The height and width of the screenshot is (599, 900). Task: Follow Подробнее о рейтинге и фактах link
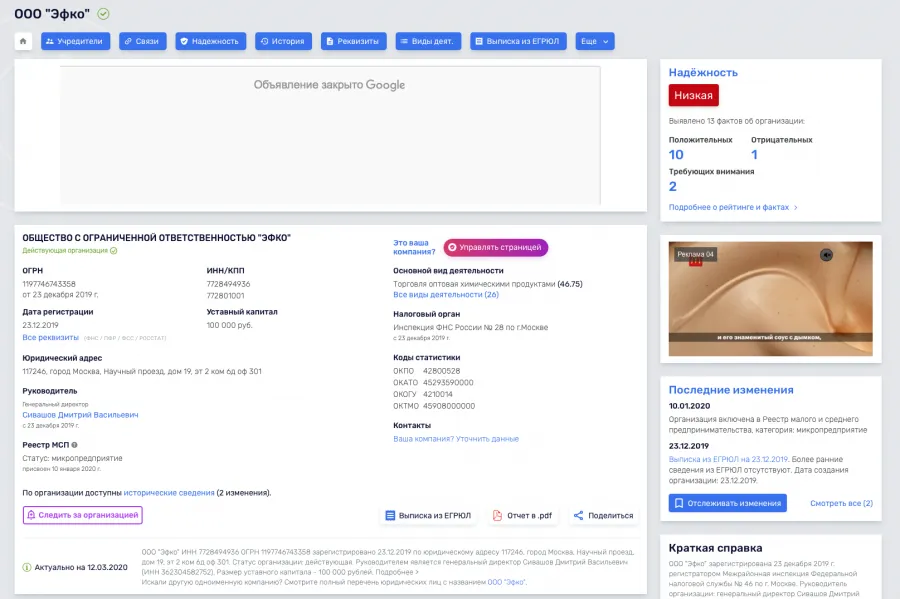733,207
